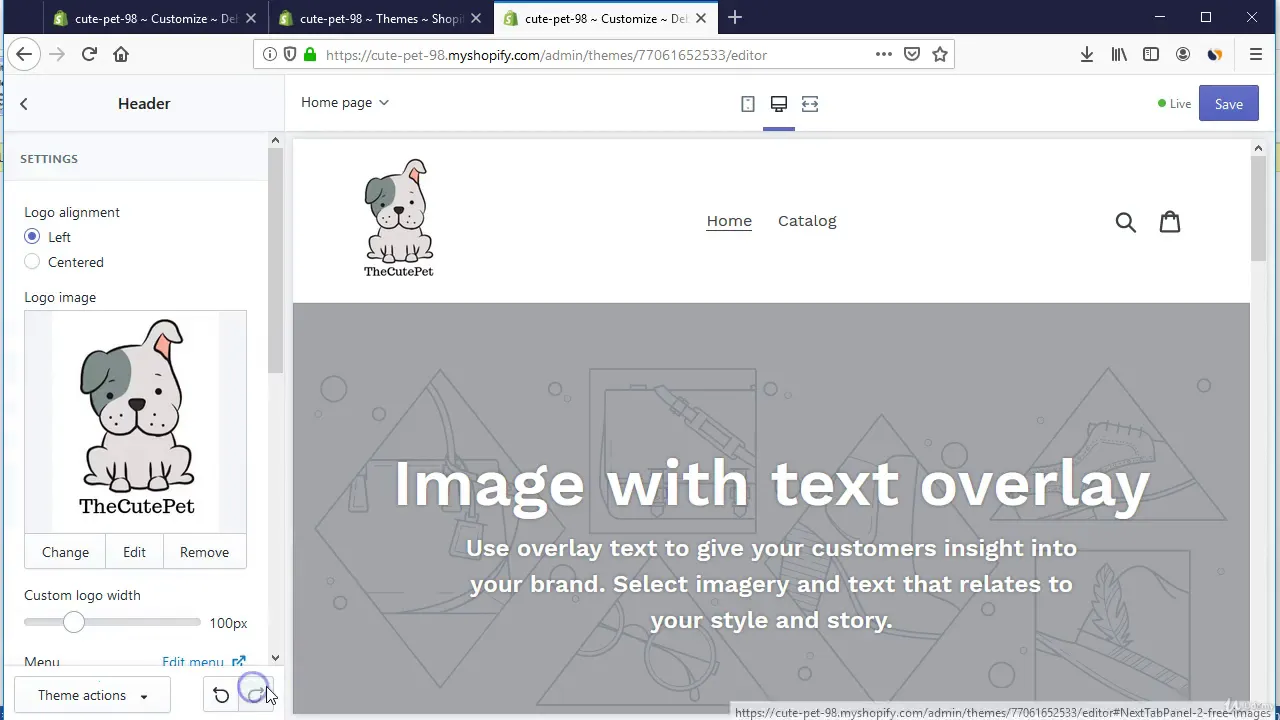Click preview pane scrollbar up arrow
Viewport: 1280px width, 720px height.
[x=1258, y=148]
